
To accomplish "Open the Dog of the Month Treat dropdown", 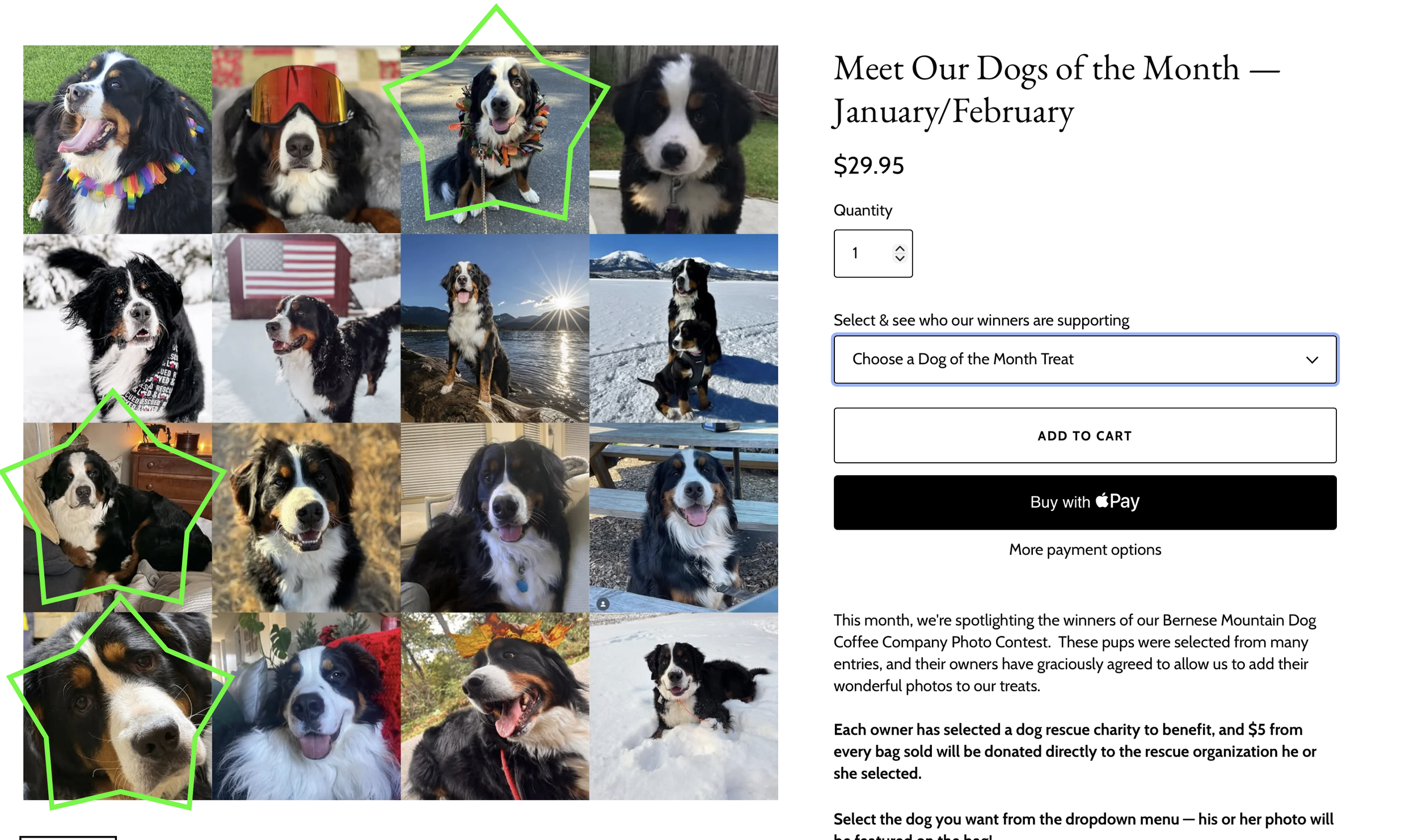I will 1084,360.
